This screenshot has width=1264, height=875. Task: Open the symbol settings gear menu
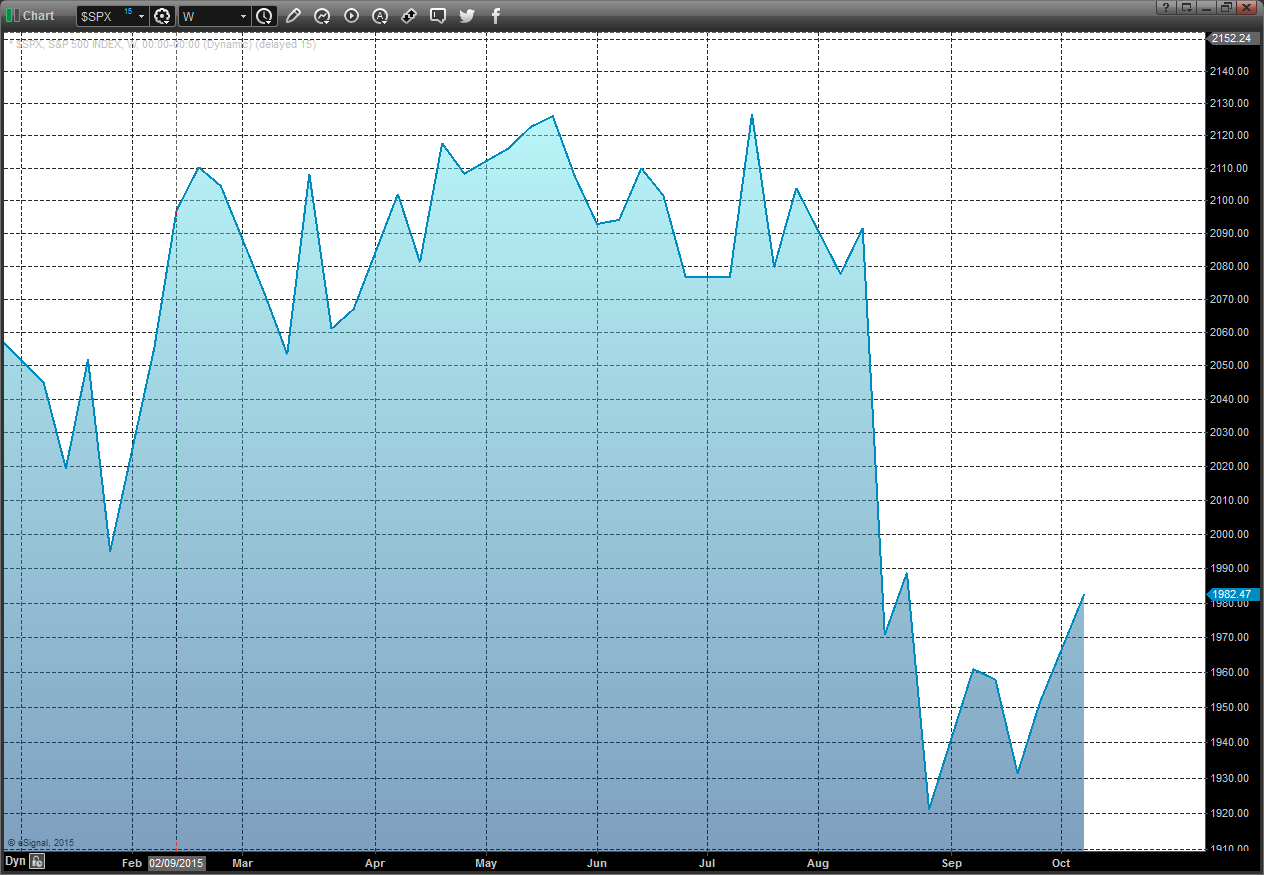pos(163,16)
